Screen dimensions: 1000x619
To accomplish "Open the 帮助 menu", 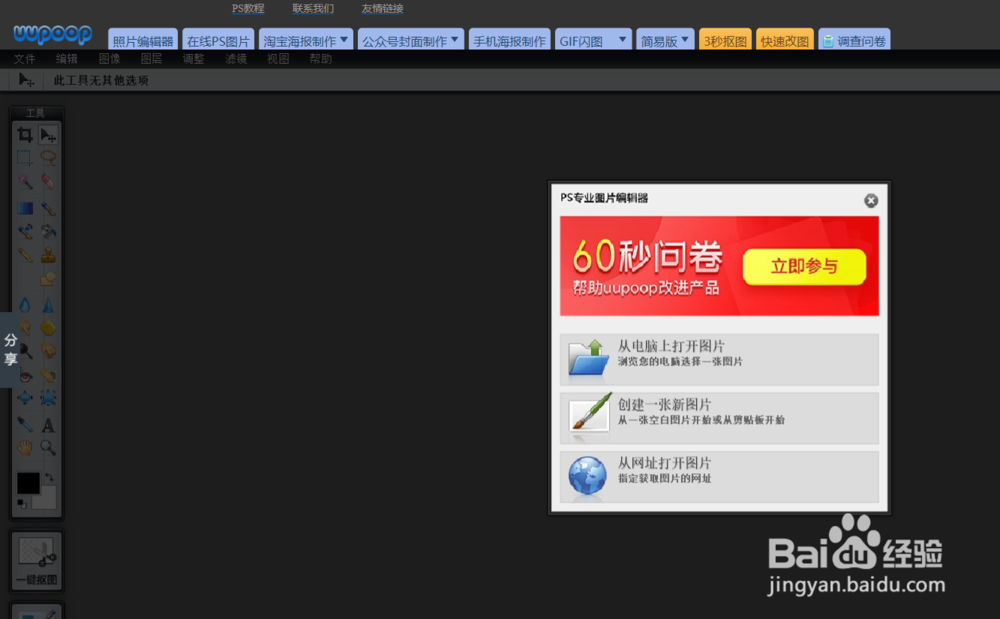I will [320, 59].
